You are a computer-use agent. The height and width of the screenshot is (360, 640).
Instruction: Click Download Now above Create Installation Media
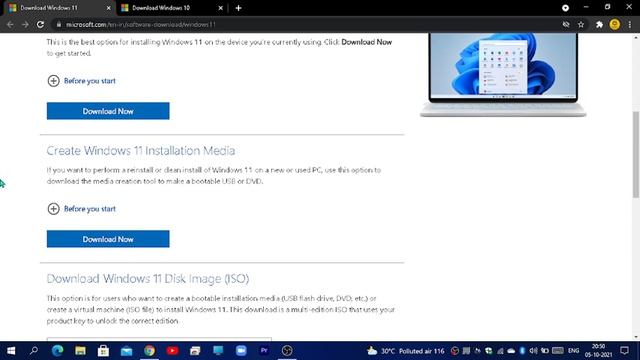(x=108, y=111)
